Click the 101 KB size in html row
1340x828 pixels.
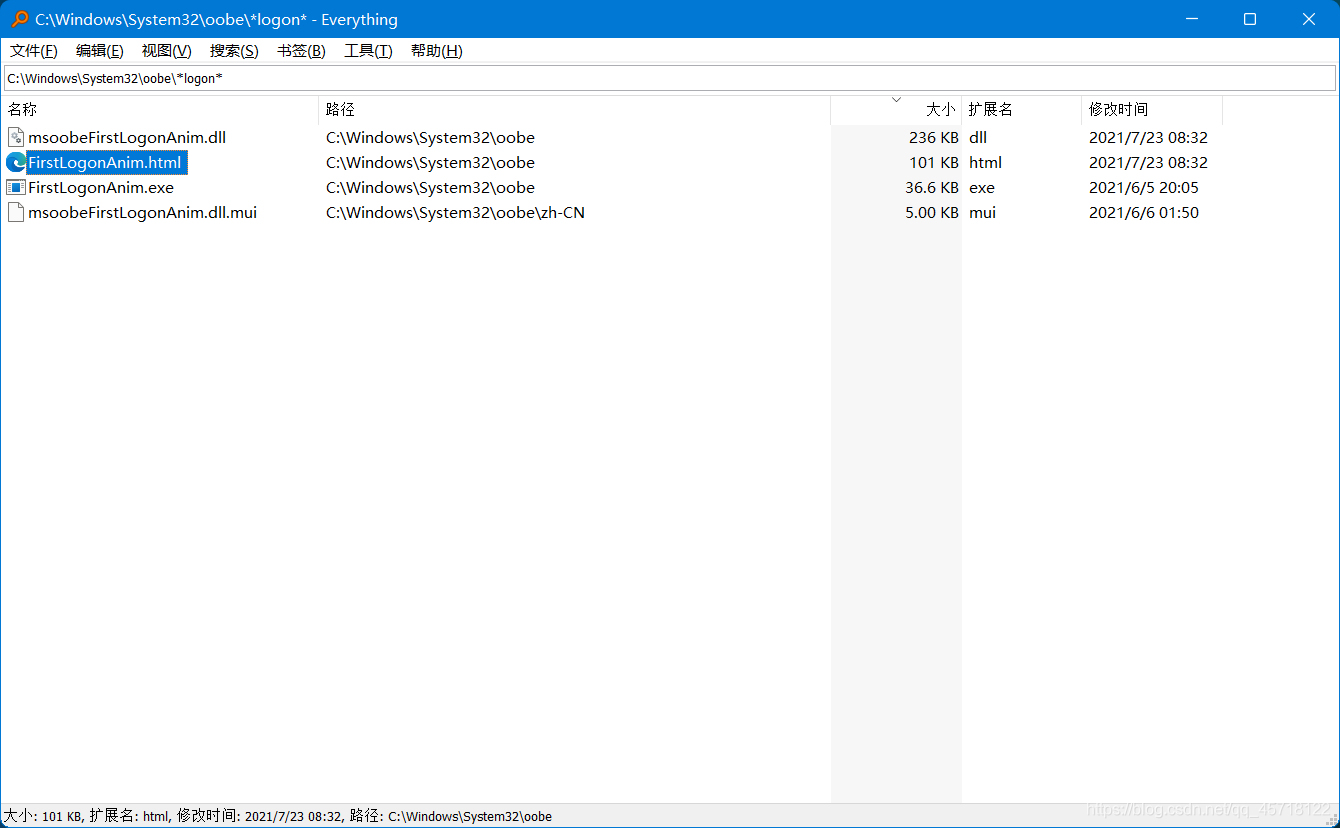[934, 162]
